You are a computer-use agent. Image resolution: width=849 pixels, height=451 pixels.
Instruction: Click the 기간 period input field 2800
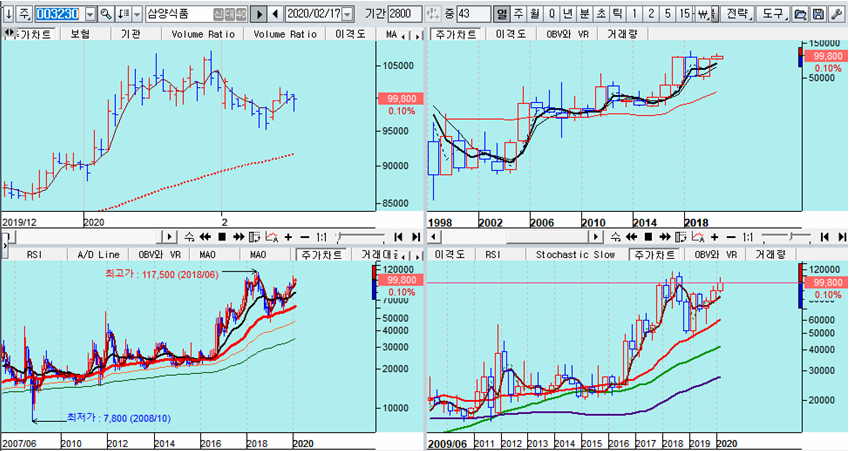click(x=405, y=14)
